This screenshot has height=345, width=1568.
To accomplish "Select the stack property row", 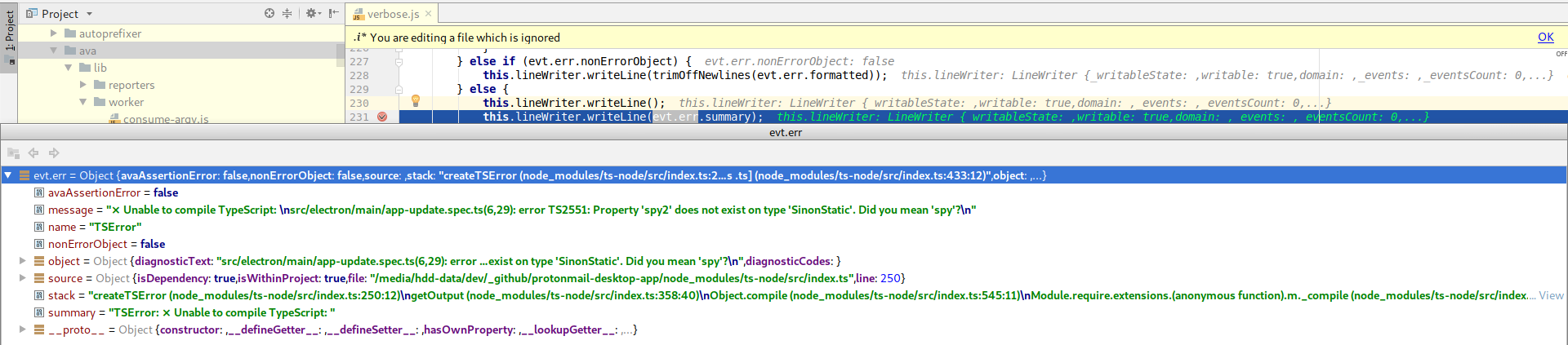I will [784, 295].
